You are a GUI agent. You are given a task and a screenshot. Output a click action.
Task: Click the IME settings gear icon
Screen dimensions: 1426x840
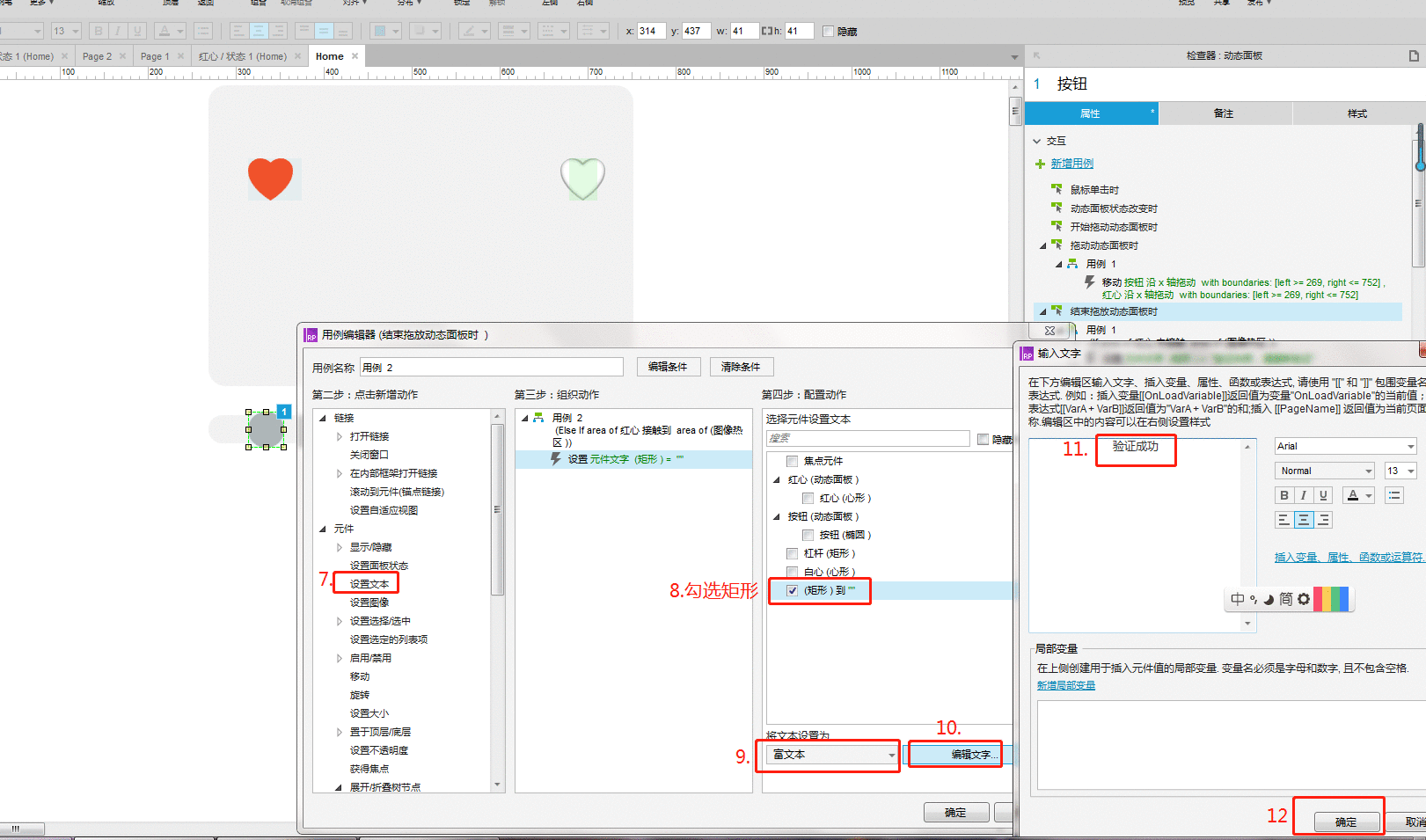[x=1304, y=599]
